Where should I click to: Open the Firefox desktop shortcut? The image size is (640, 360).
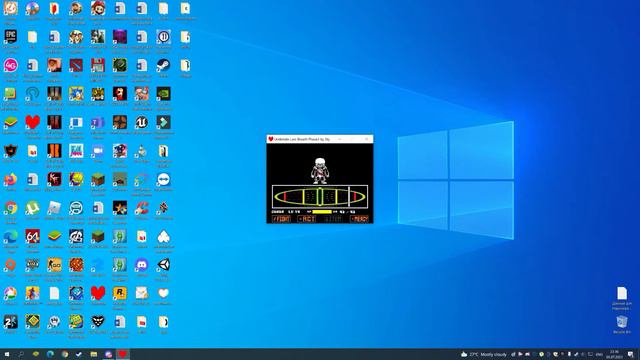11,180
